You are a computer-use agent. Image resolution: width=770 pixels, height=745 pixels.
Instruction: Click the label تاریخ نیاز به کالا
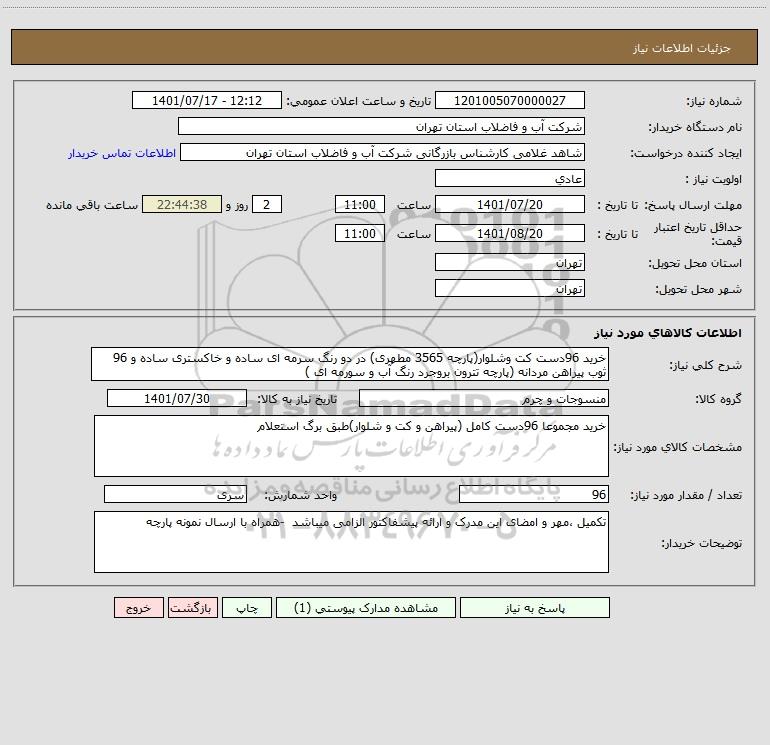(x=298, y=399)
